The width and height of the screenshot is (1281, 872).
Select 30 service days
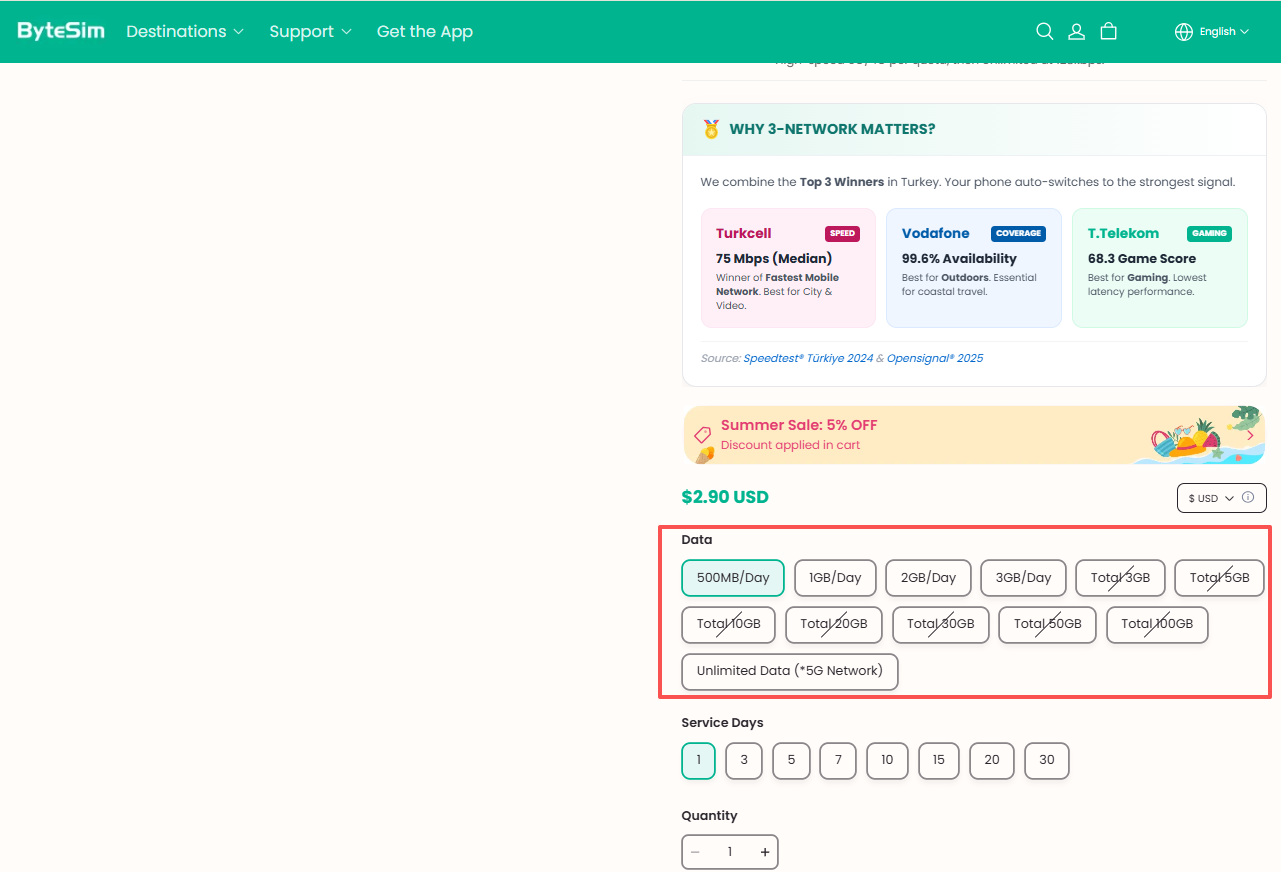tap(1047, 760)
